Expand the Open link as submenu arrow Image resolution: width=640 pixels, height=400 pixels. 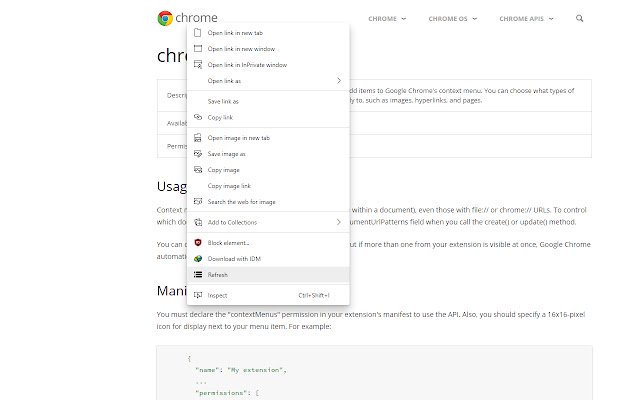click(339, 81)
